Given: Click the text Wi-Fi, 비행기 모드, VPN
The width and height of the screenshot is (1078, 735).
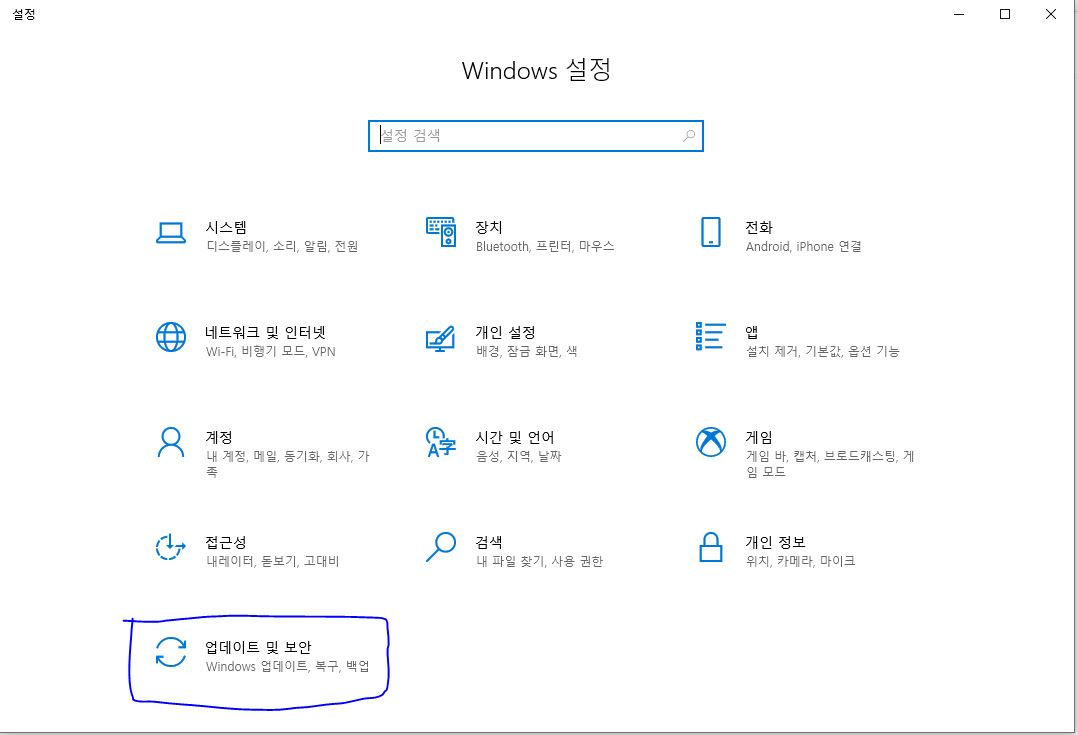Looking at the screenshot, I should click(x=271, y=351).
